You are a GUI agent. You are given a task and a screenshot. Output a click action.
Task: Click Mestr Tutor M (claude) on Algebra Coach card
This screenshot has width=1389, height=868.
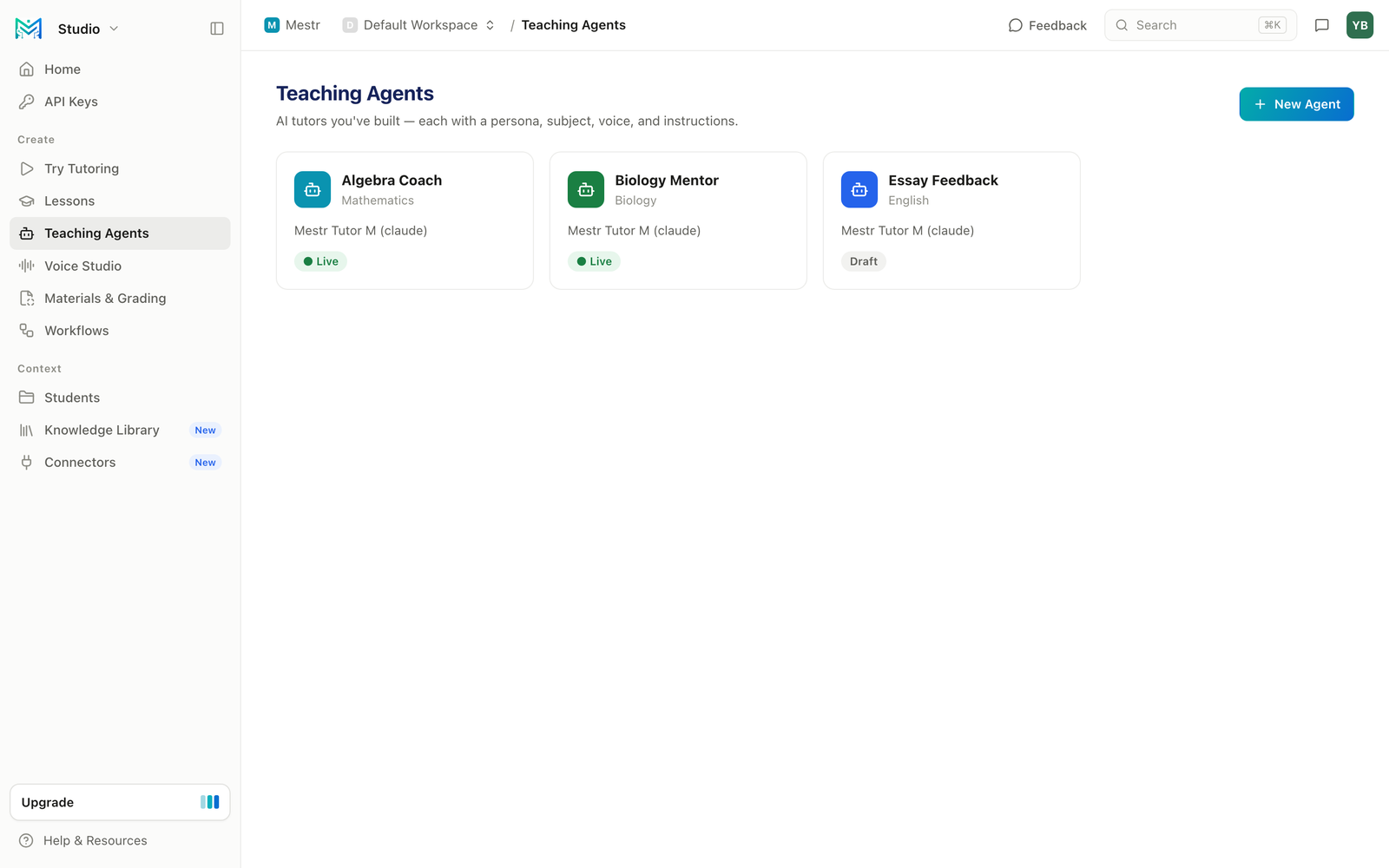(x=360, y=230)
